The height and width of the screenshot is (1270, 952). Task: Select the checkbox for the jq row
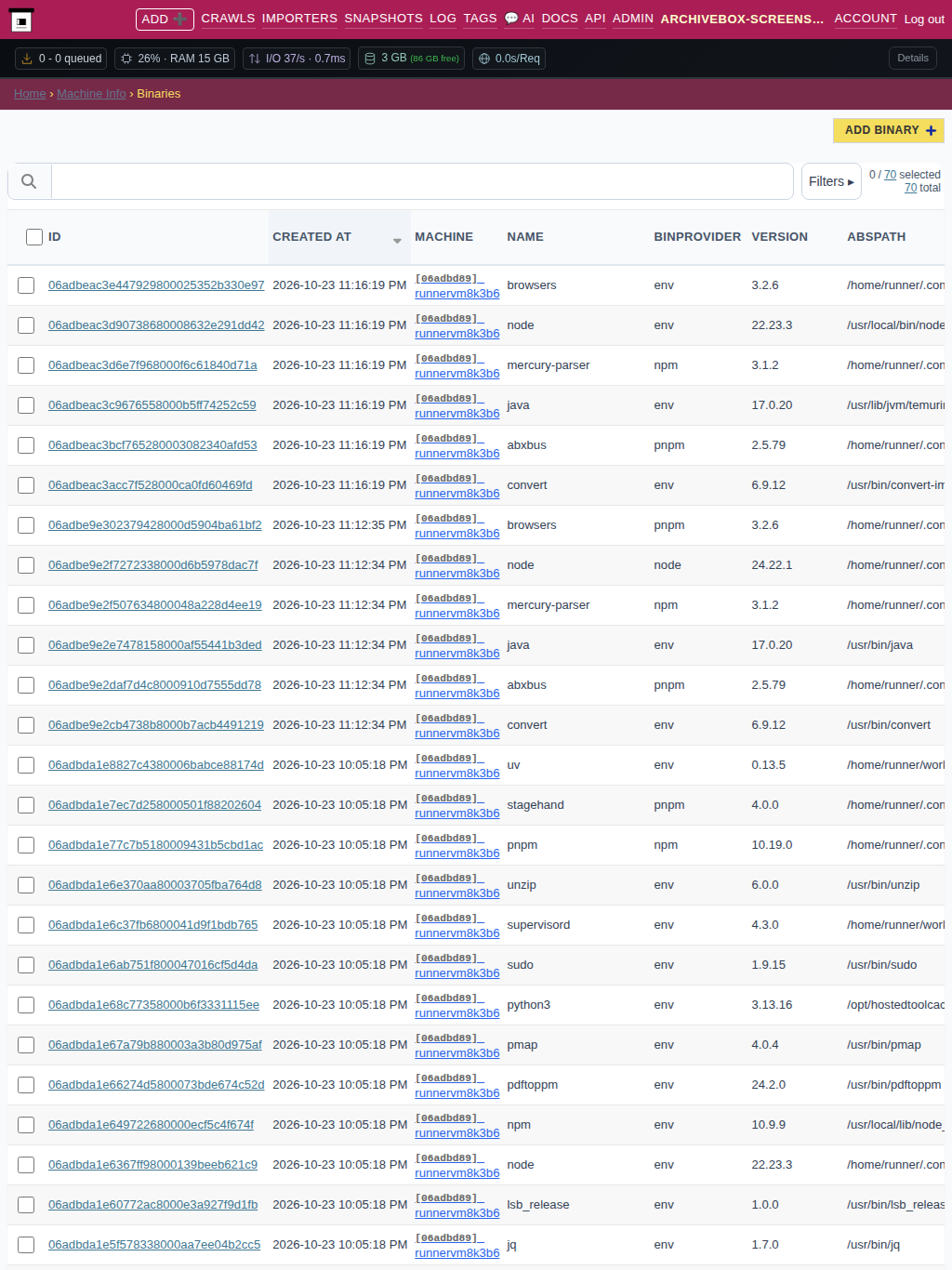(26, 1245)
